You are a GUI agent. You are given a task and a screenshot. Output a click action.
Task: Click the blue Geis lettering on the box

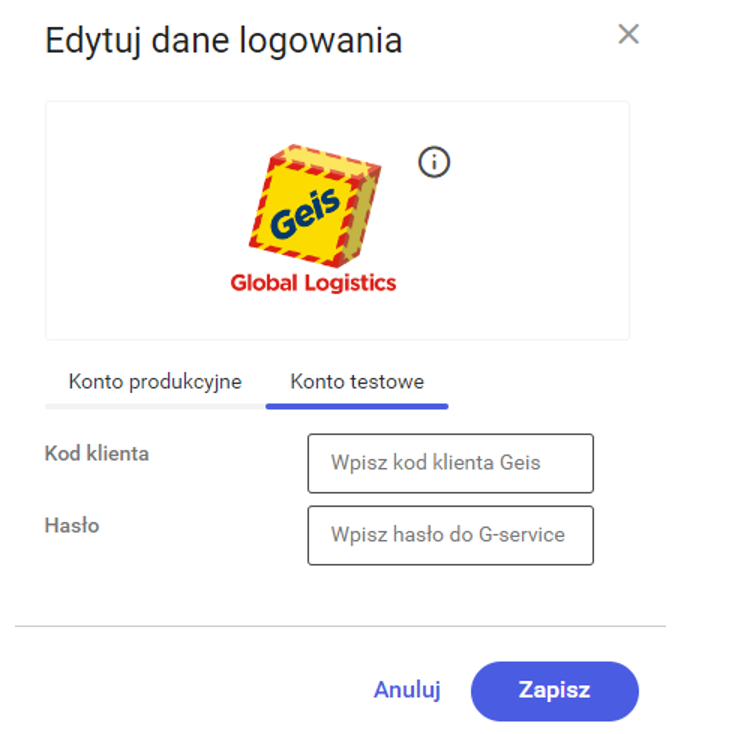click(x=305, y=213)
